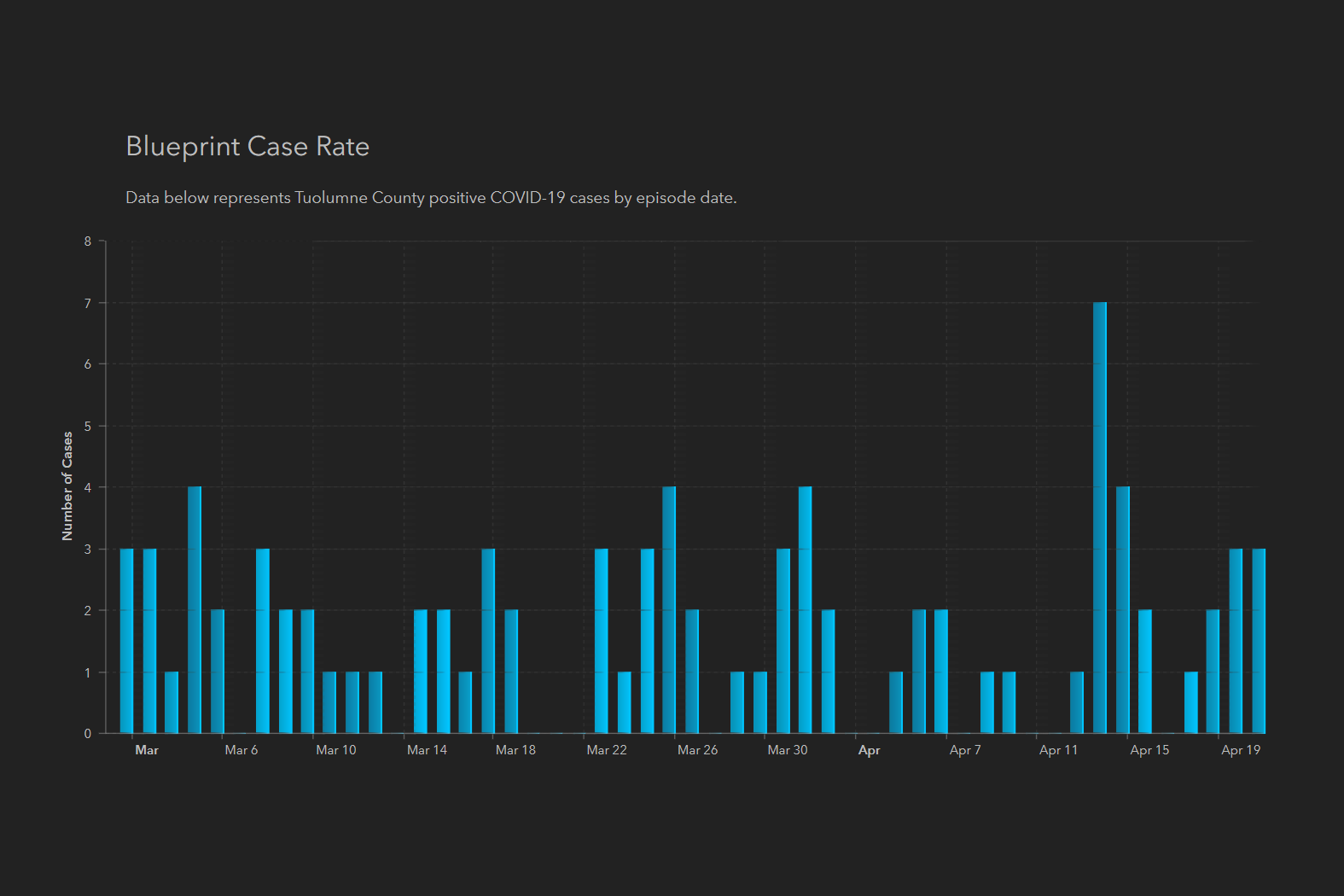Select the 'Mar 26' axis label

pyautogui.click(x=697, y=750)
